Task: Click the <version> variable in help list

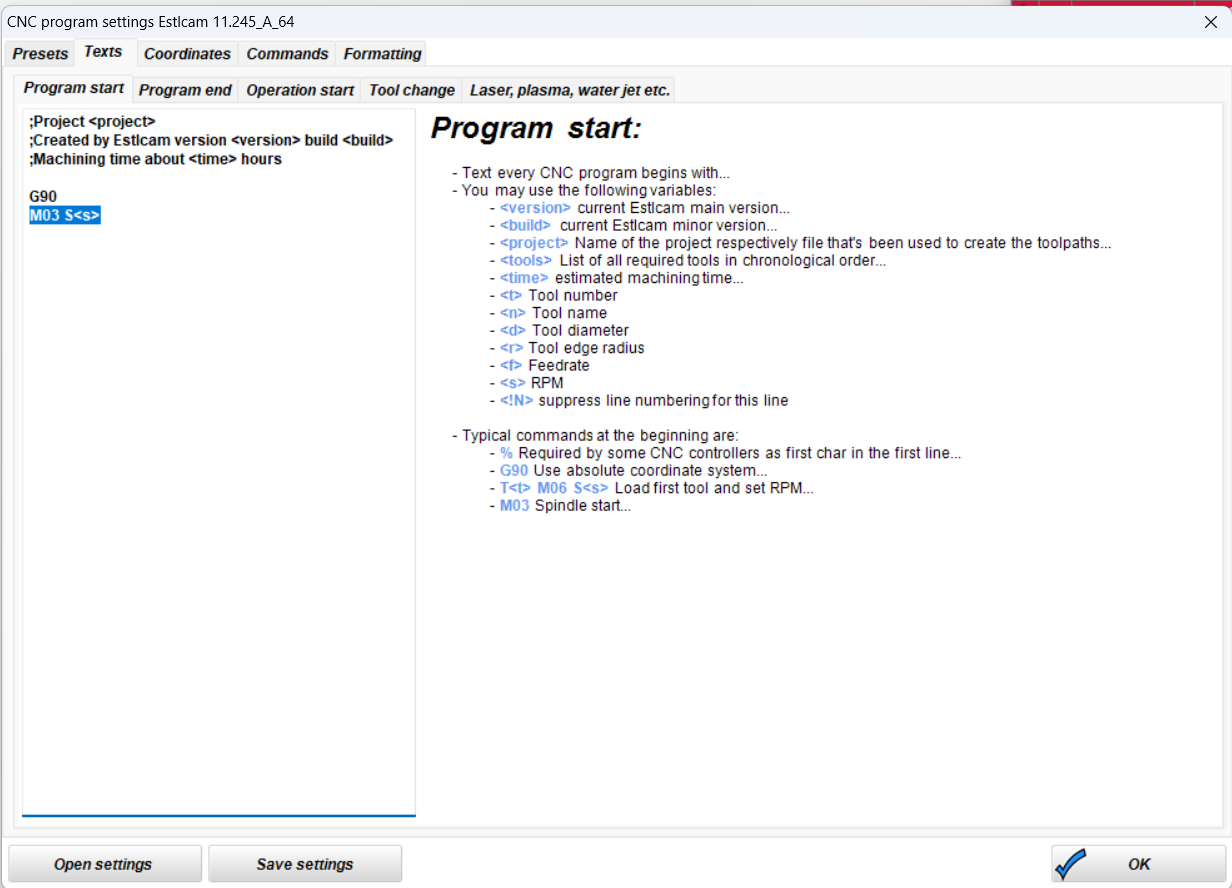Action: click(535, 208)
